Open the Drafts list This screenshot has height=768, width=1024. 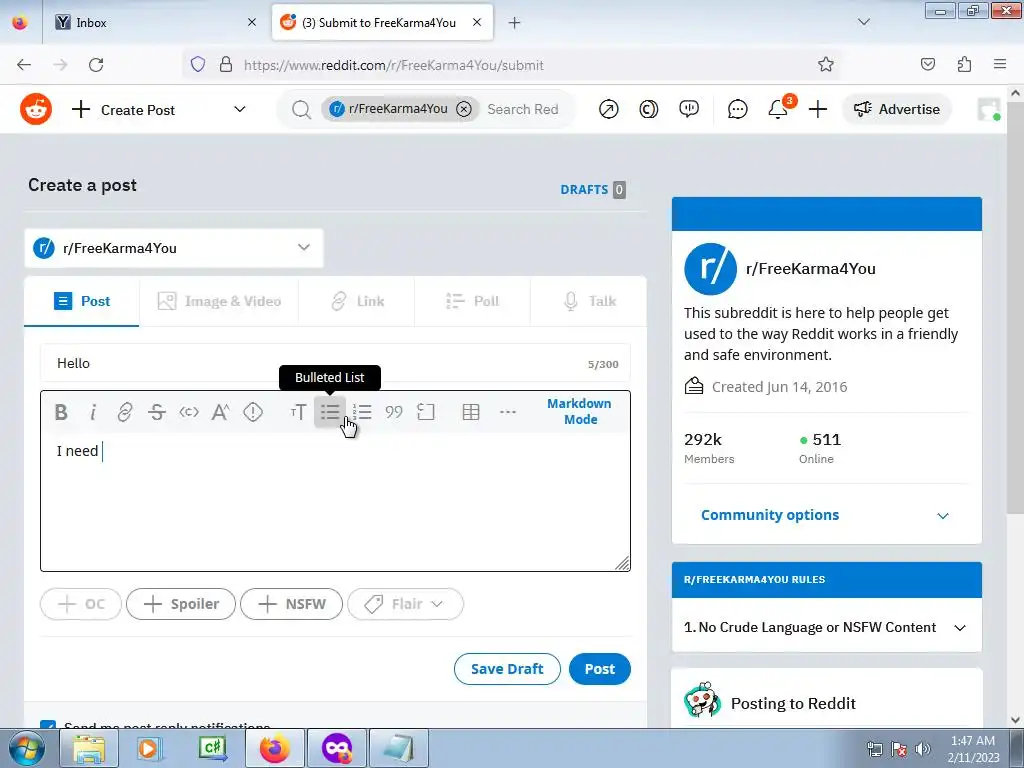(x=592, y=189)
